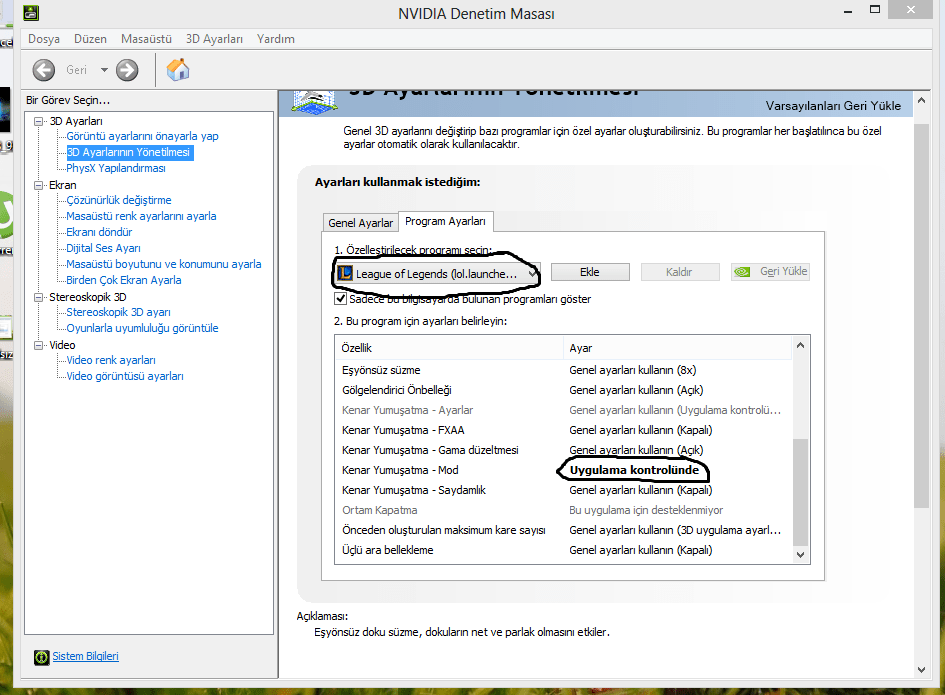Click the Ekle button
The image size is (945, 695).
coord(590,272)
